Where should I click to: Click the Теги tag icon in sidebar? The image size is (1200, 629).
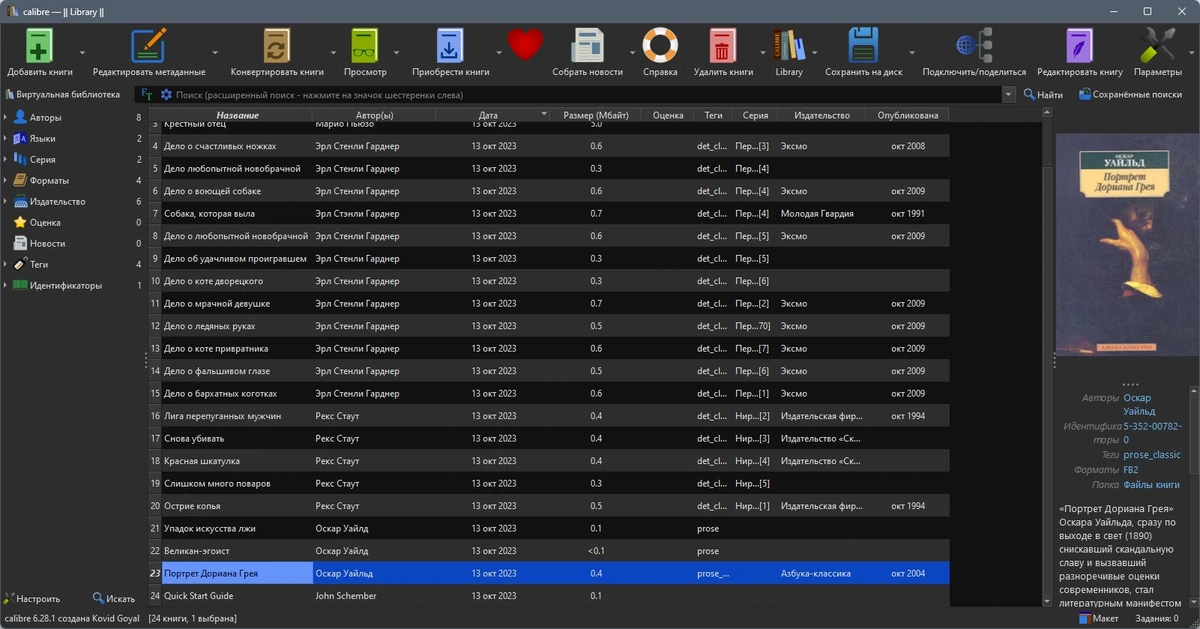coord(20,265)
